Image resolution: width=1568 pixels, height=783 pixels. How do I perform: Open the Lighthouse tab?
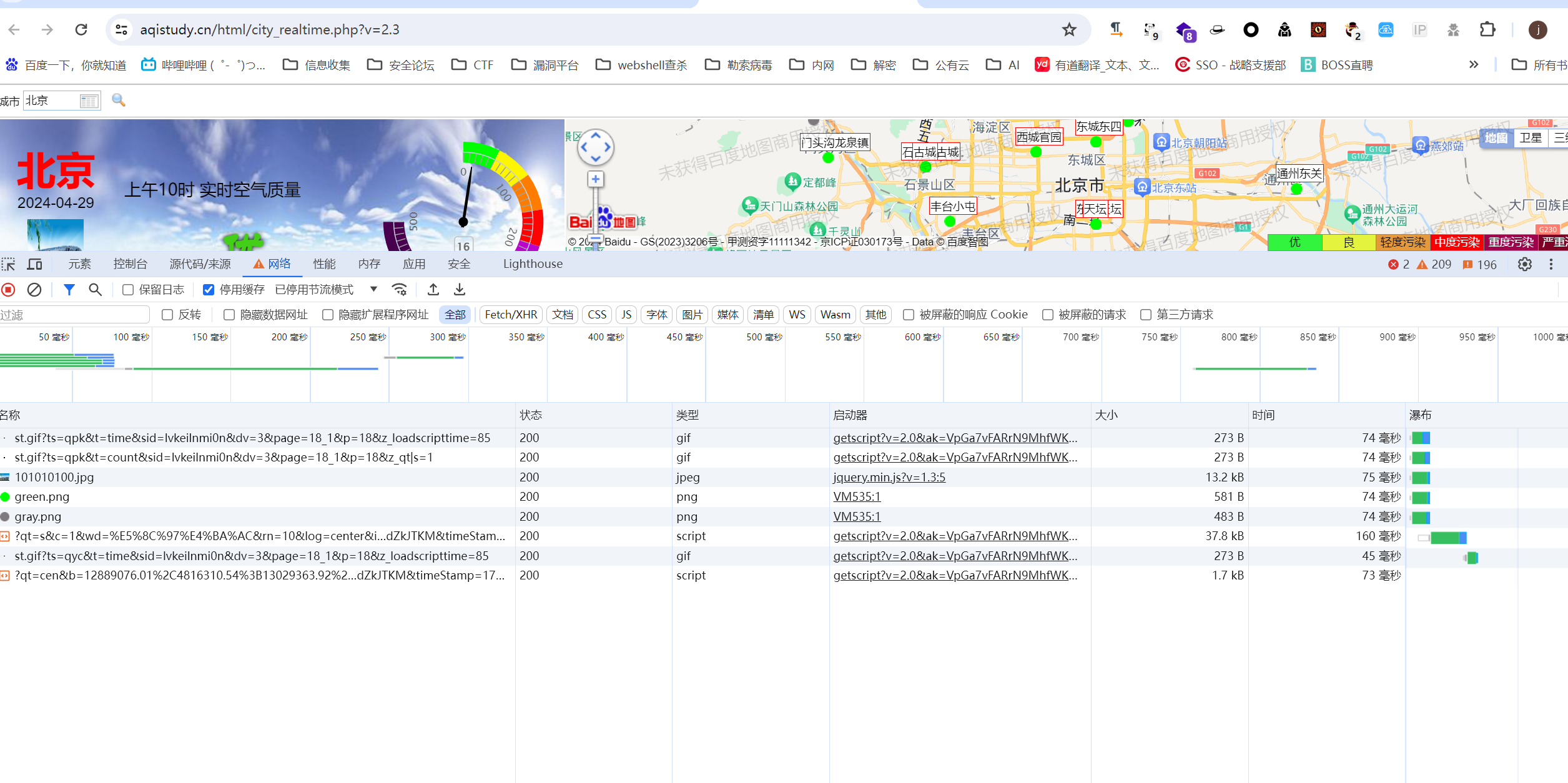pyautogui.click(x=533, y=264)
